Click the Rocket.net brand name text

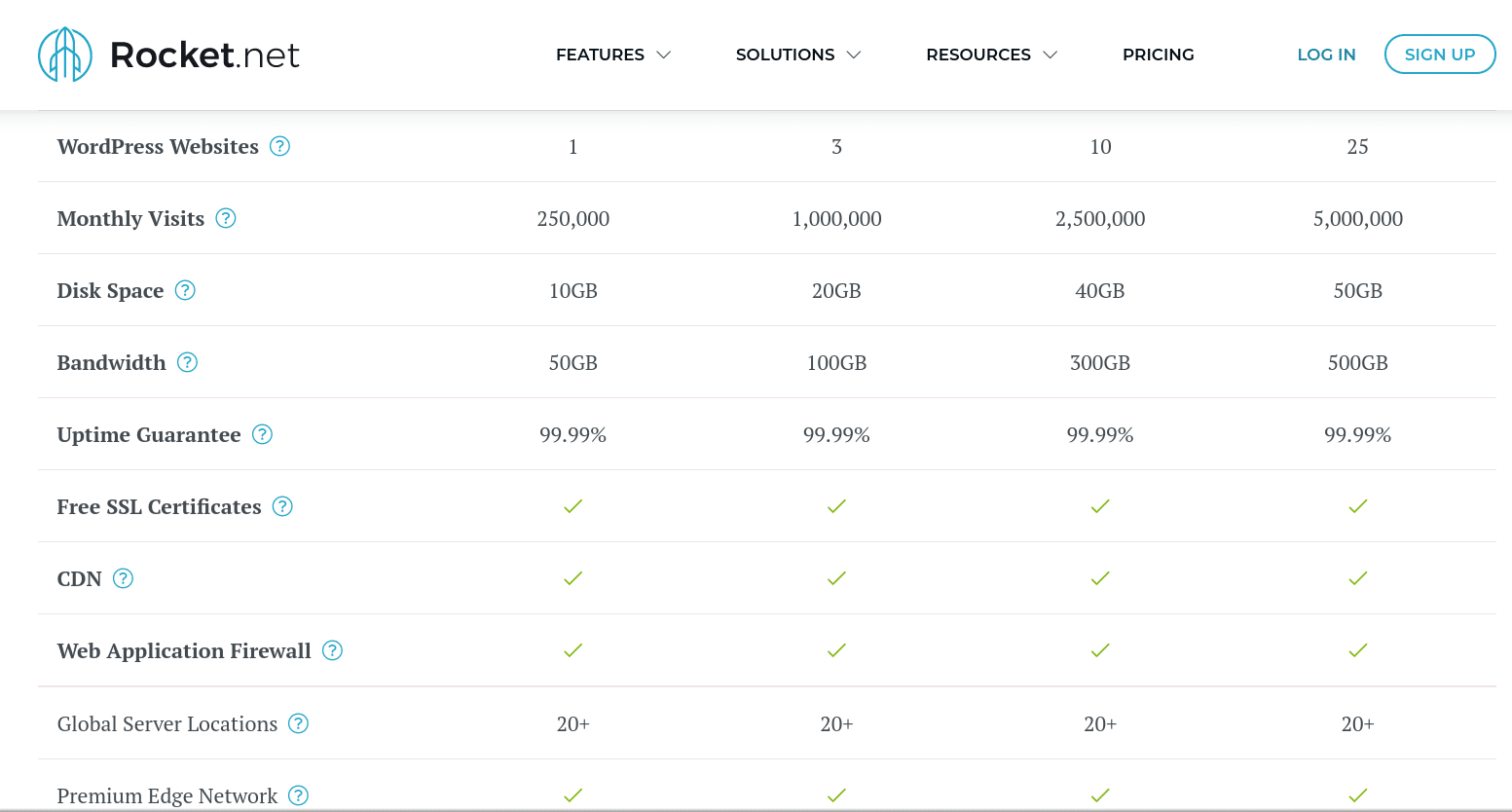[x=204, y=55]
